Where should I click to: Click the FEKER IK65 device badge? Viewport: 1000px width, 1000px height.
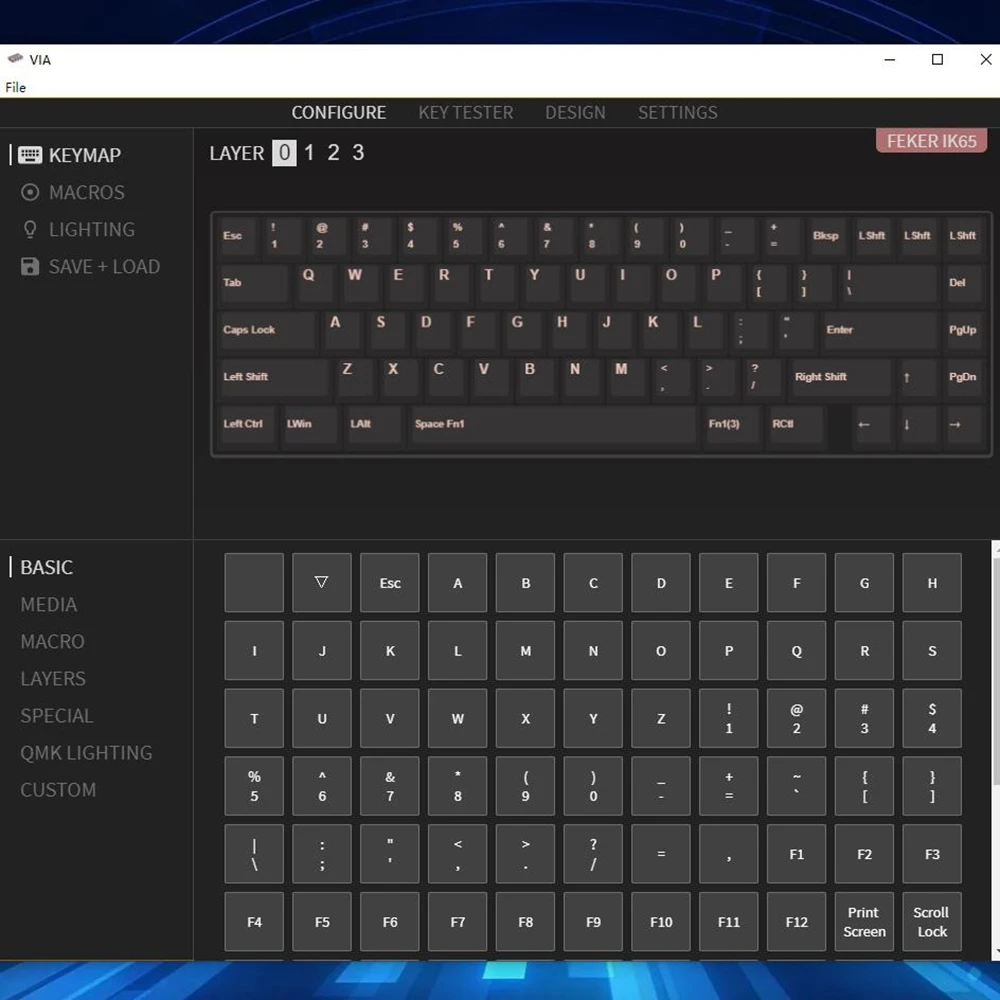tap(931, 141)
